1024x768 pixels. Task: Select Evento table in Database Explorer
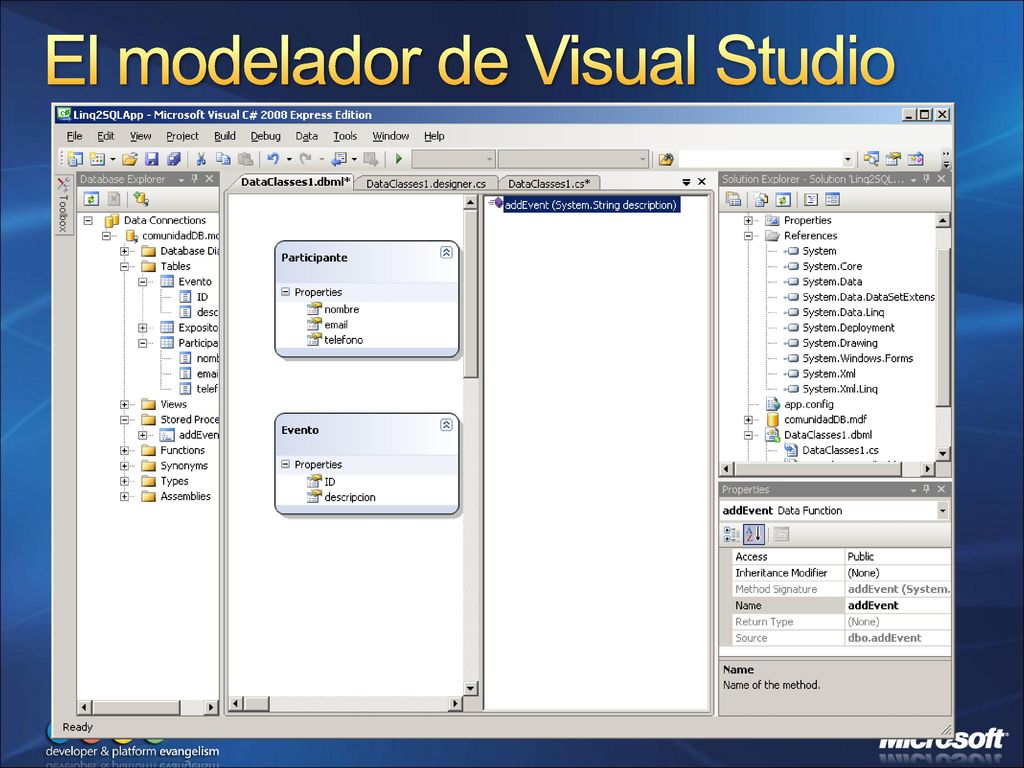(x=195, y=281)
